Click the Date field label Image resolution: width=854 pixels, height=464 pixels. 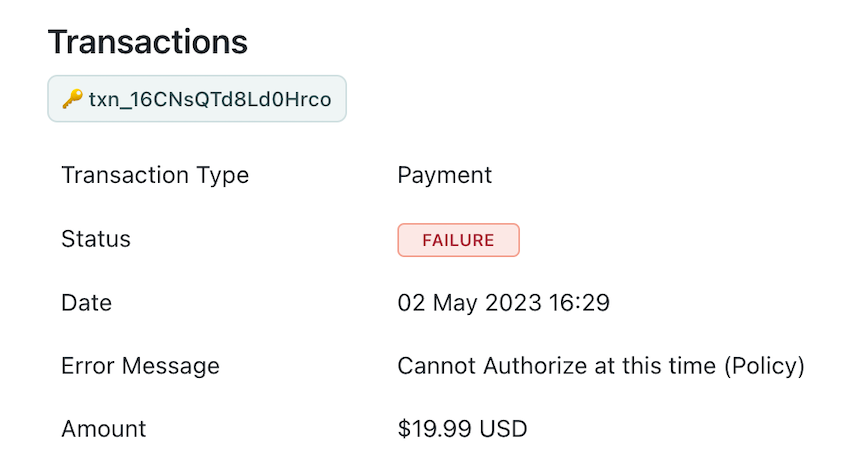pyautogui.click(x=86, y=302)
